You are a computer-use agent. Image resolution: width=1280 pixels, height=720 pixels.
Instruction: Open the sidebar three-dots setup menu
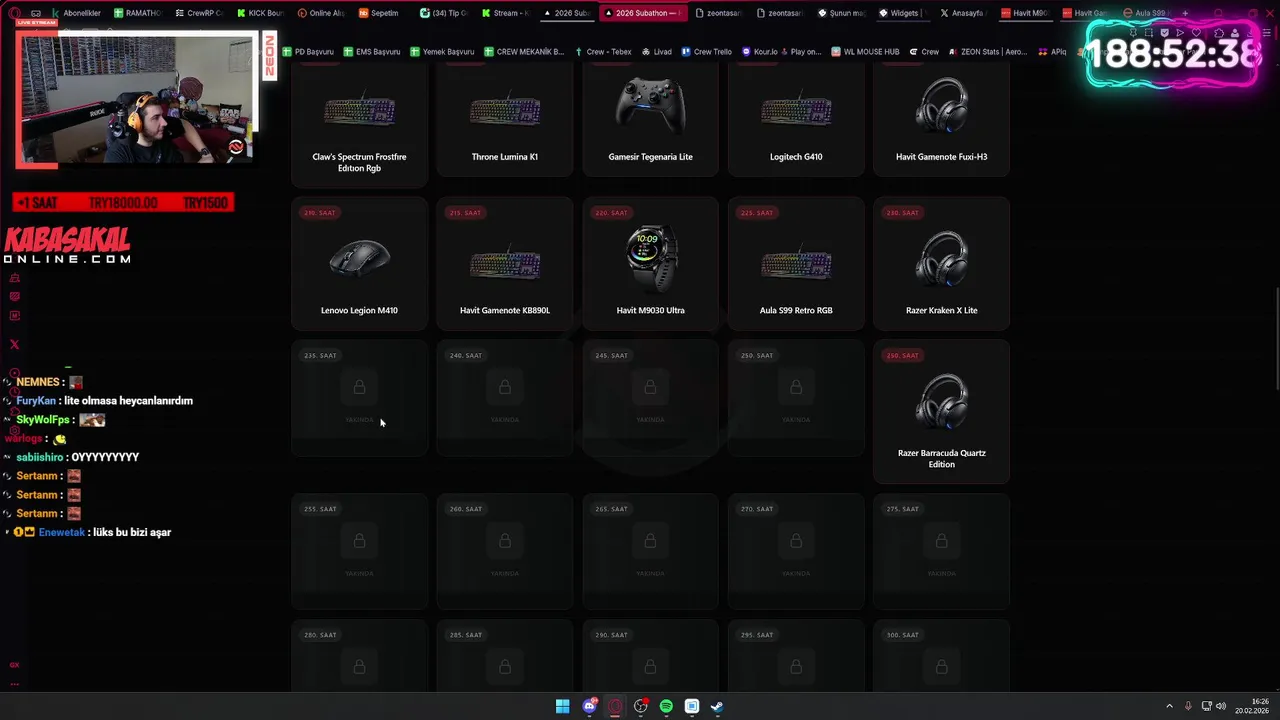(14, 684)
